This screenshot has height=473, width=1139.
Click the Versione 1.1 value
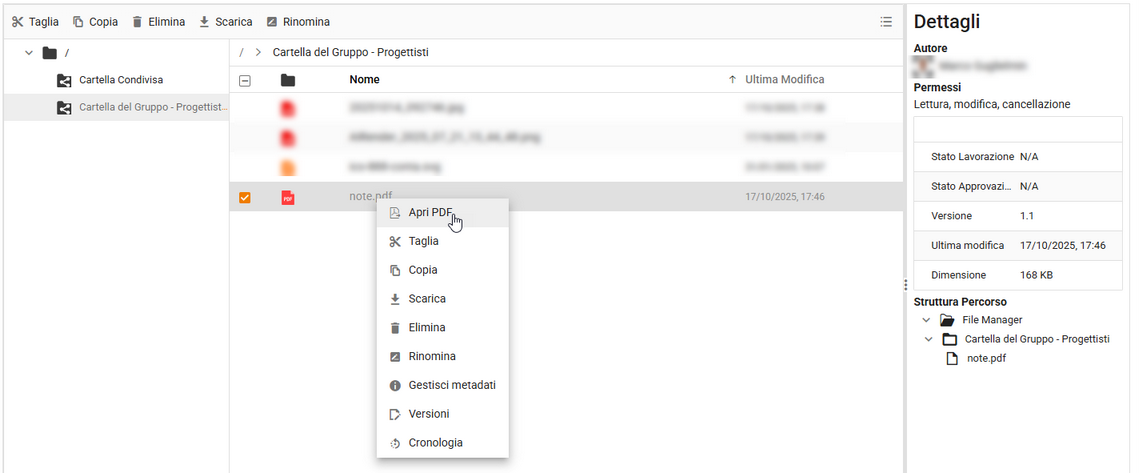tap(1027, 217)
